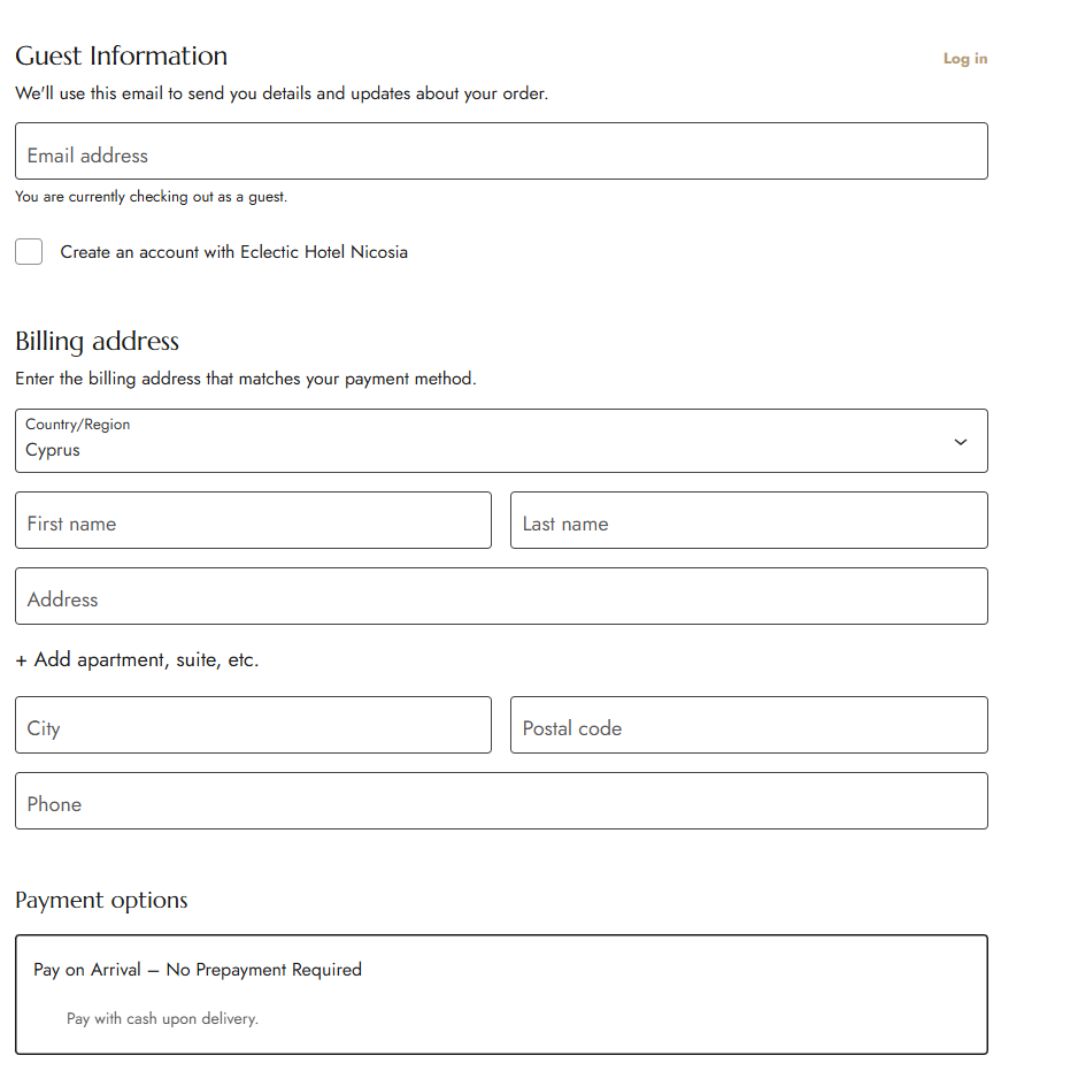Click the Guest Information heading

121,55
